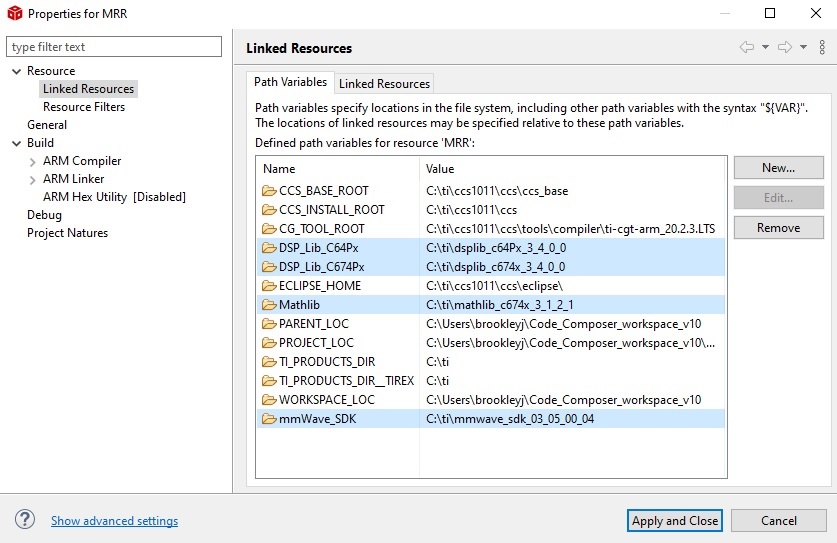
Task: Expand the ARM Linker node
Action: pyautogui.click(x=33, y=180)
